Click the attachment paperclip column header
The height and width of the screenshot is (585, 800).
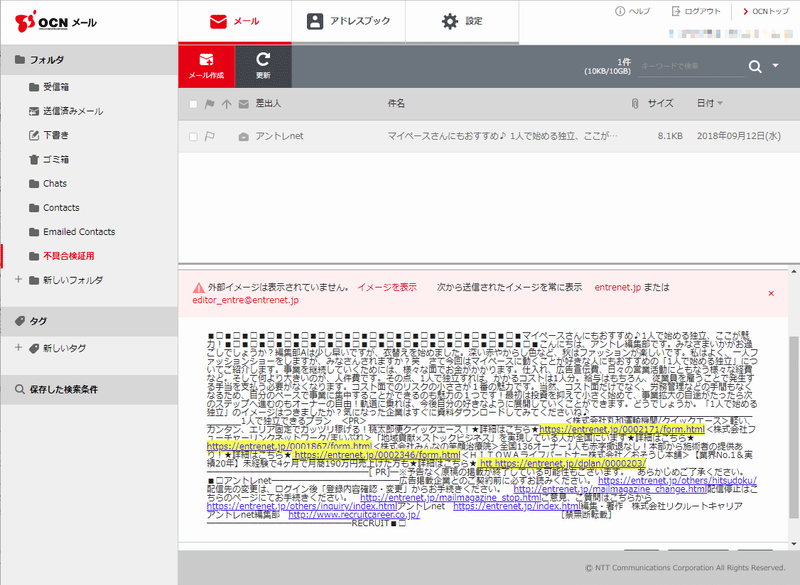click(x=635, y=104)
